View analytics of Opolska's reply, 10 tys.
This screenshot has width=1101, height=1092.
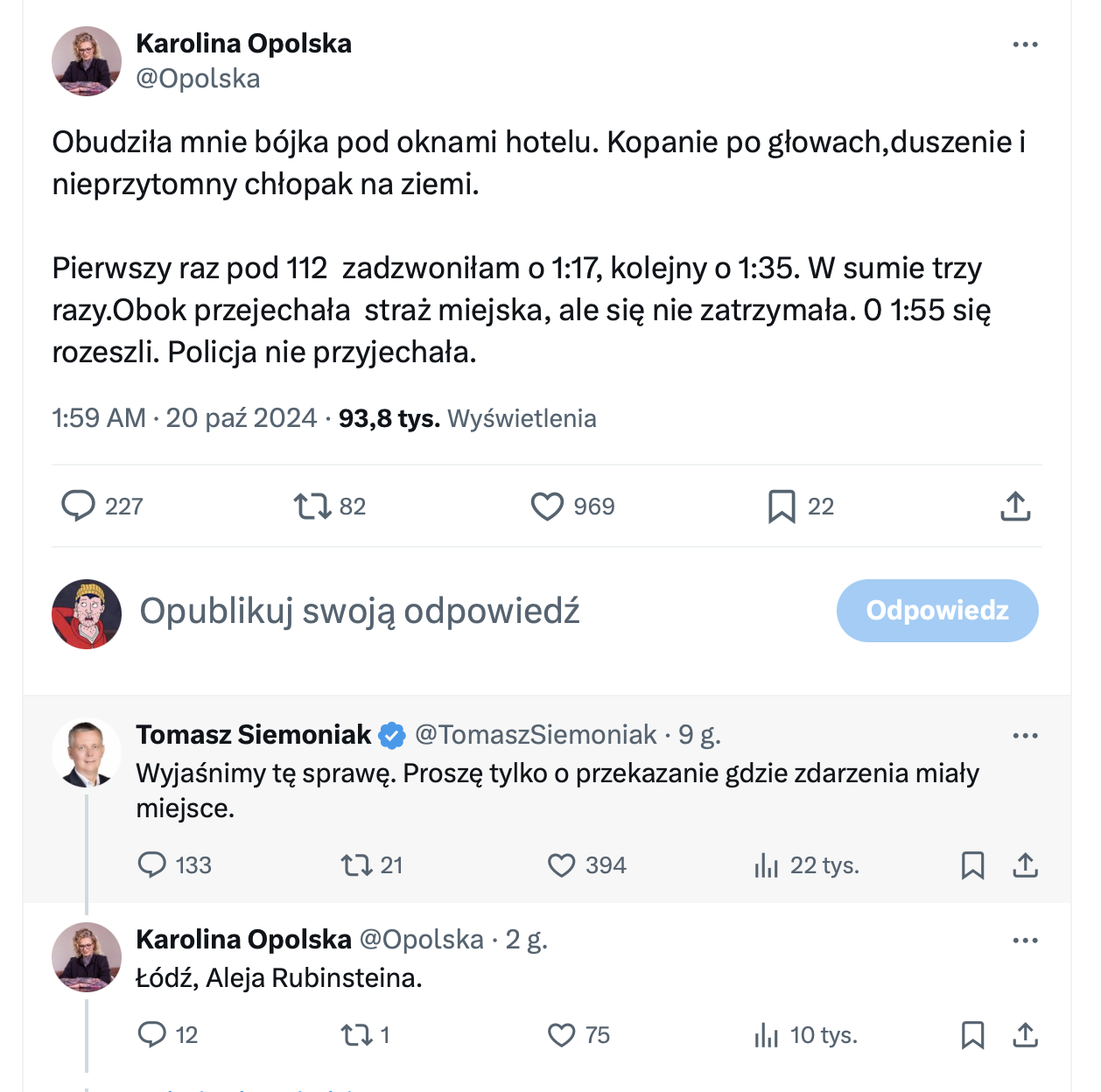coord(767,1035)
